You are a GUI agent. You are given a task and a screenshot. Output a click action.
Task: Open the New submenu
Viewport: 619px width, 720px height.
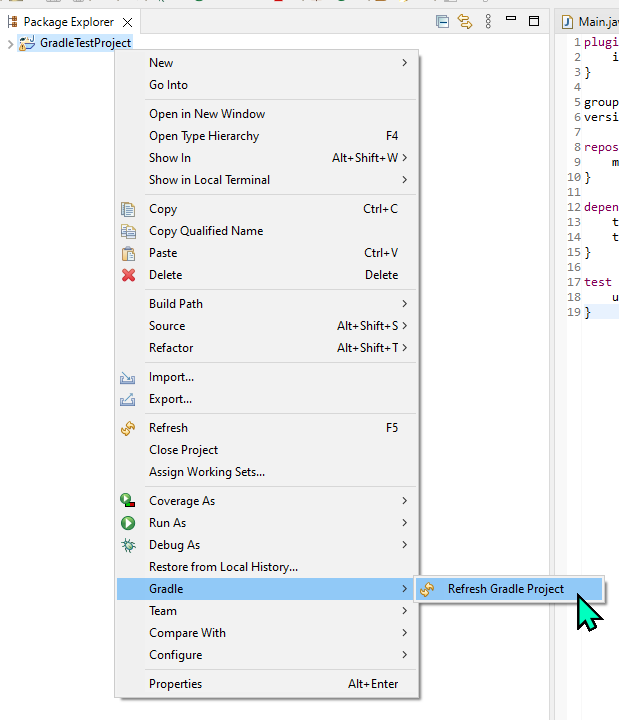coord(267,63)
